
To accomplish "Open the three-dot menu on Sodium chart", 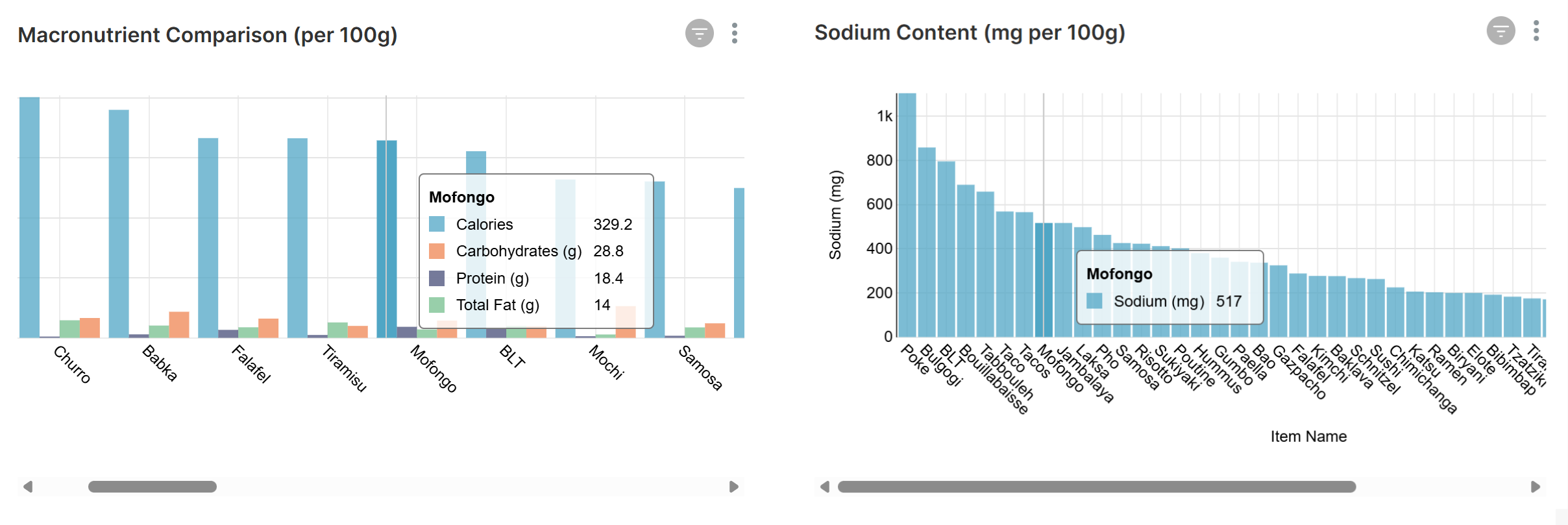I will (x=1536, y=30).
